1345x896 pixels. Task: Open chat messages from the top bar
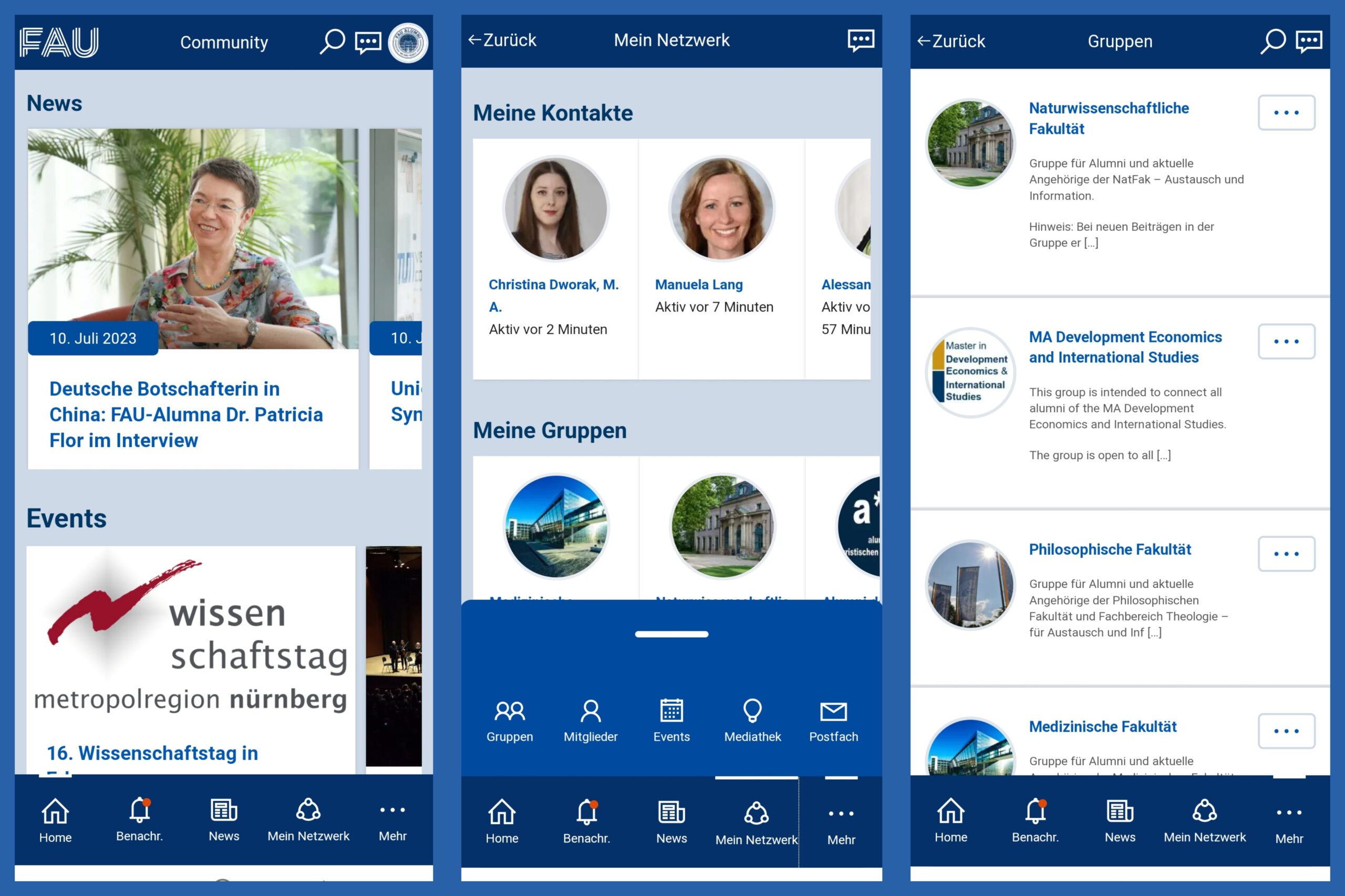click(x=368, y=41)
